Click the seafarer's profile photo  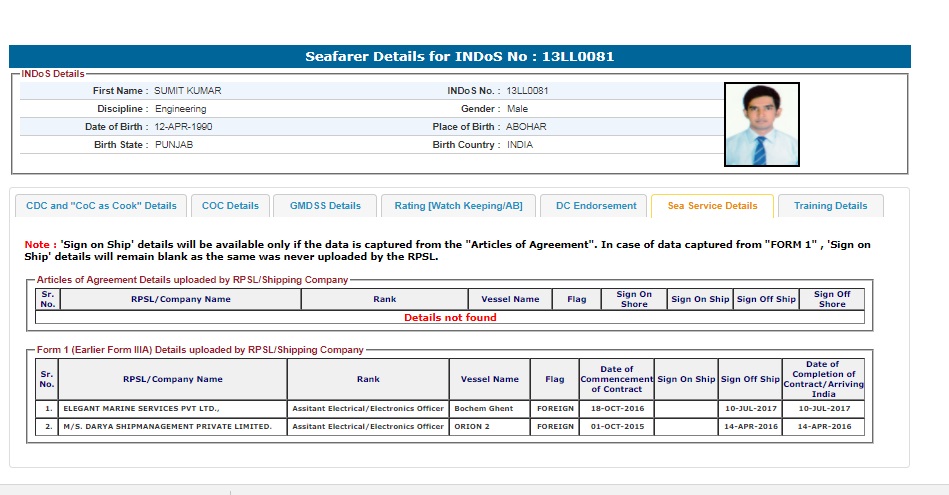pyautogui.click(x=762, y=124)
